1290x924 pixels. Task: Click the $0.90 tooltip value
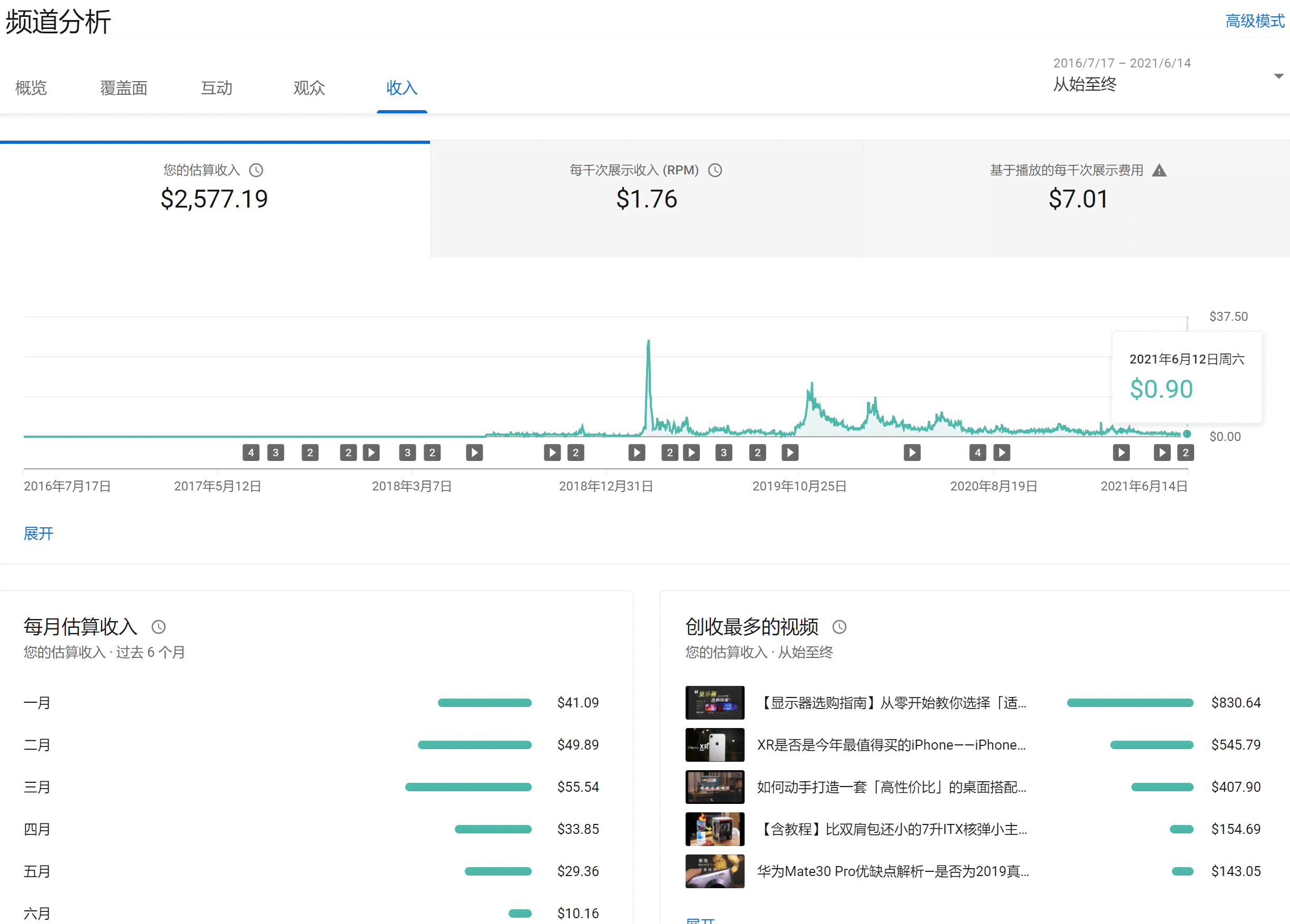(x=1161, y=389)
